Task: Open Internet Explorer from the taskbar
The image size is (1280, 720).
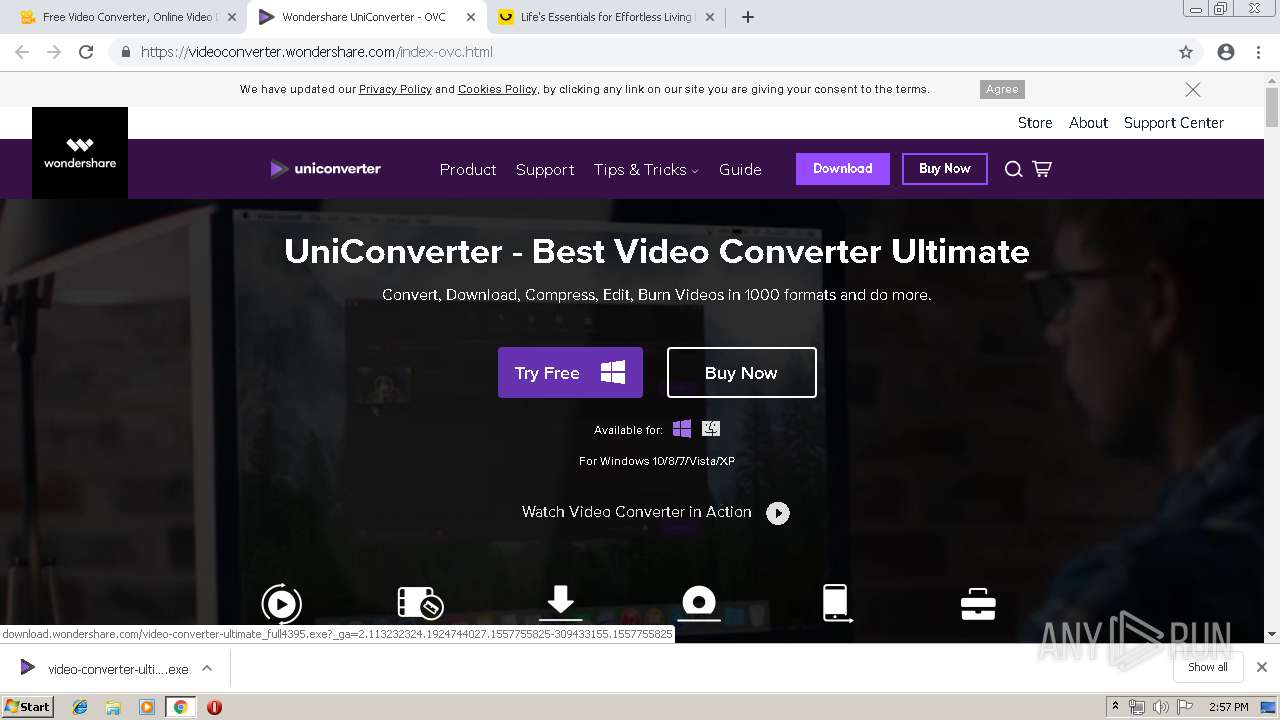Action: [80, 707]
